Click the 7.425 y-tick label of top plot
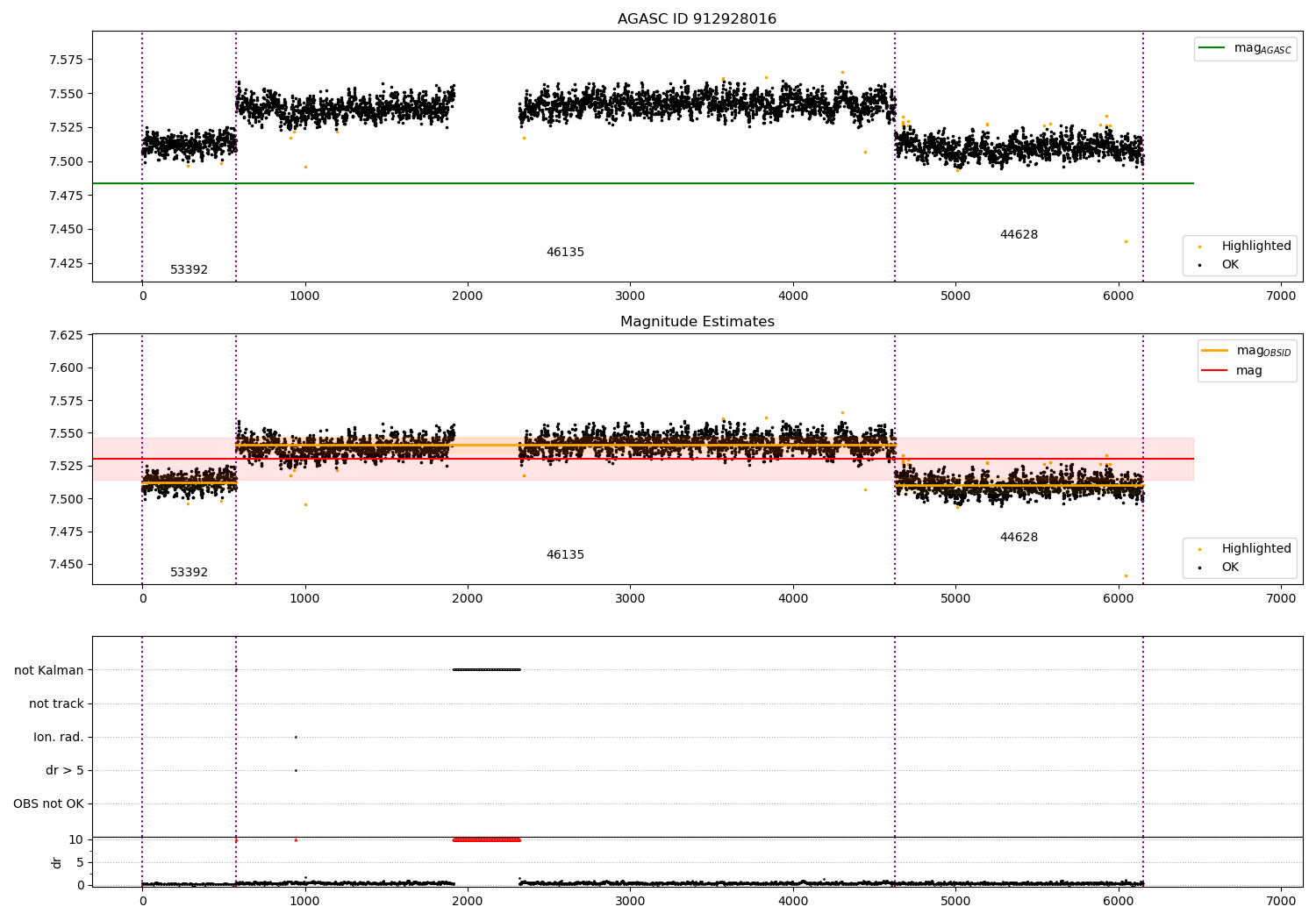The image size is (1316, 921). click(x=65, y=263)
